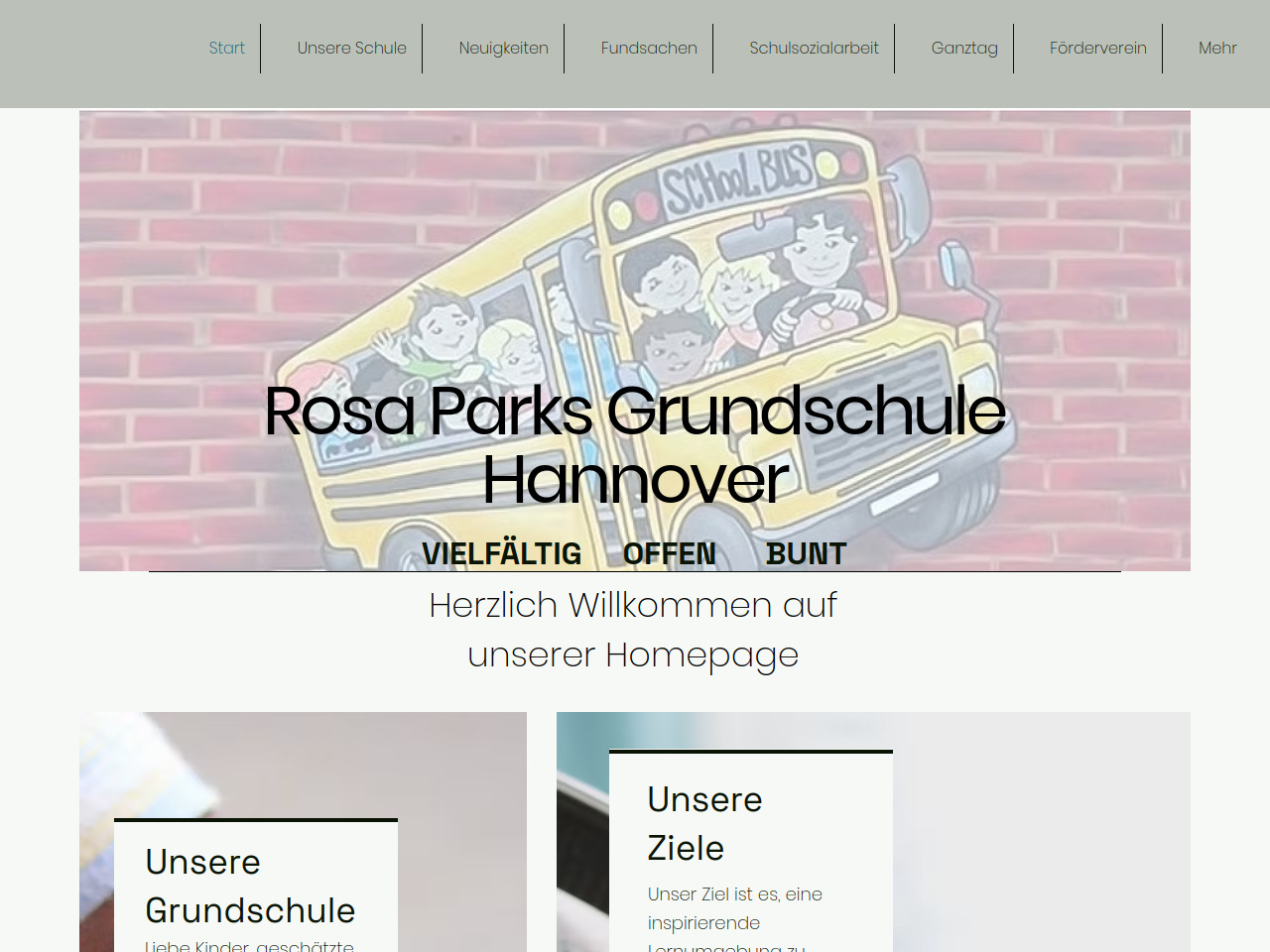Click the Unsere Ziele description text
1270x952 pixels.
pyautogui.click(x=734, y=917)
